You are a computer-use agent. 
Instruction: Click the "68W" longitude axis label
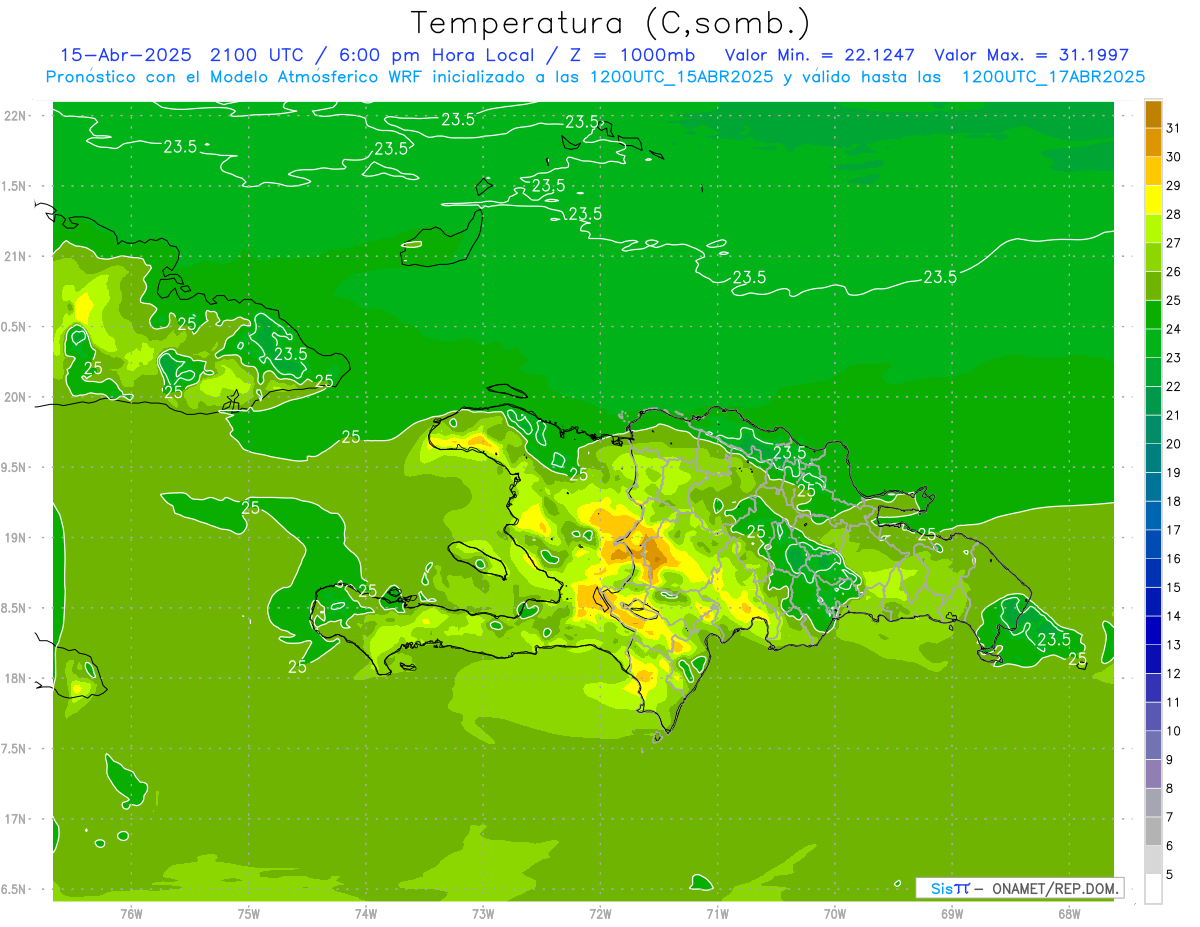tap(1069, 914)
